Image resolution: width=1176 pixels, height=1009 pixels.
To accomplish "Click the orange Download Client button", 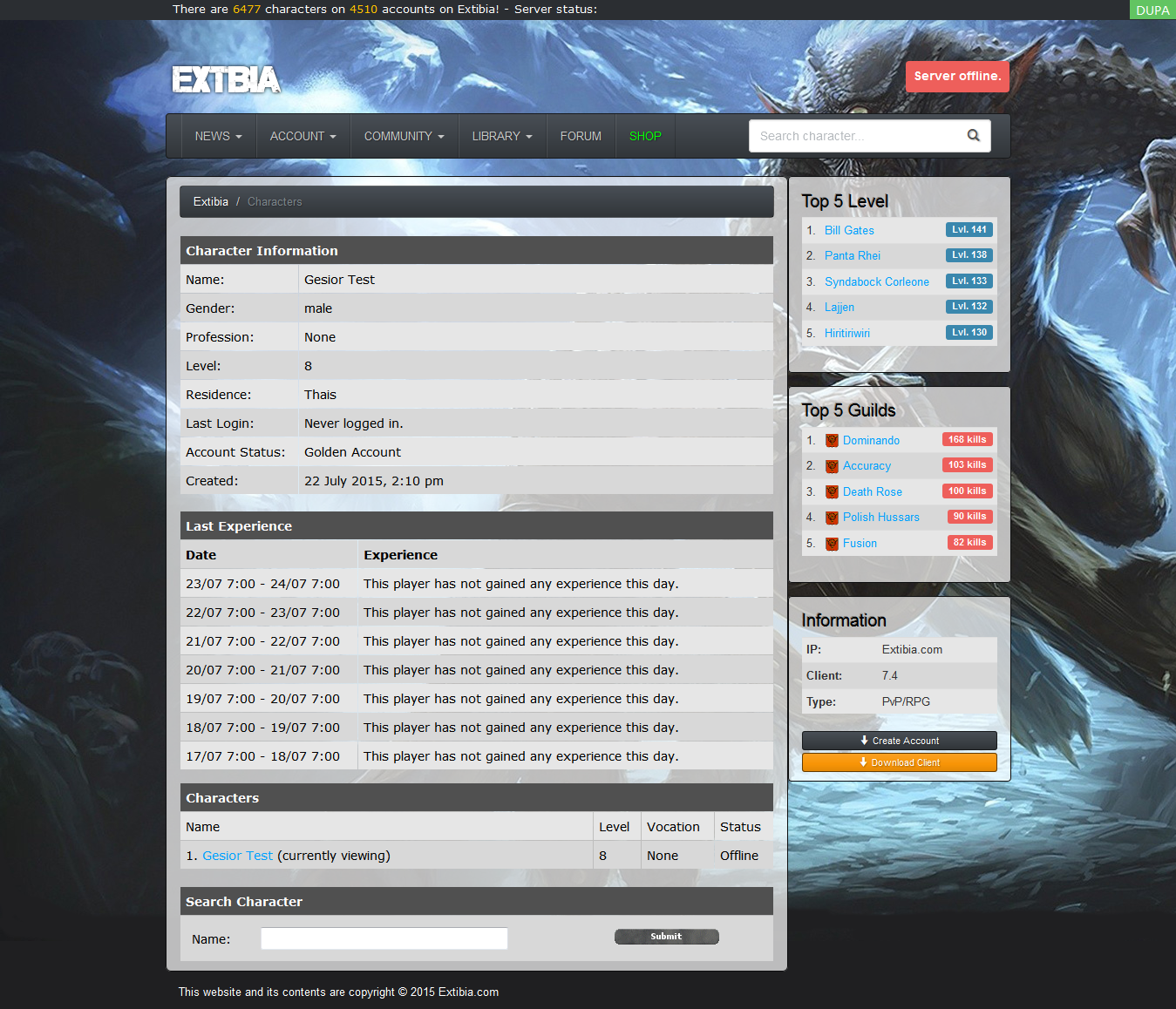I will pyautogui.click(x=900, y=762).
